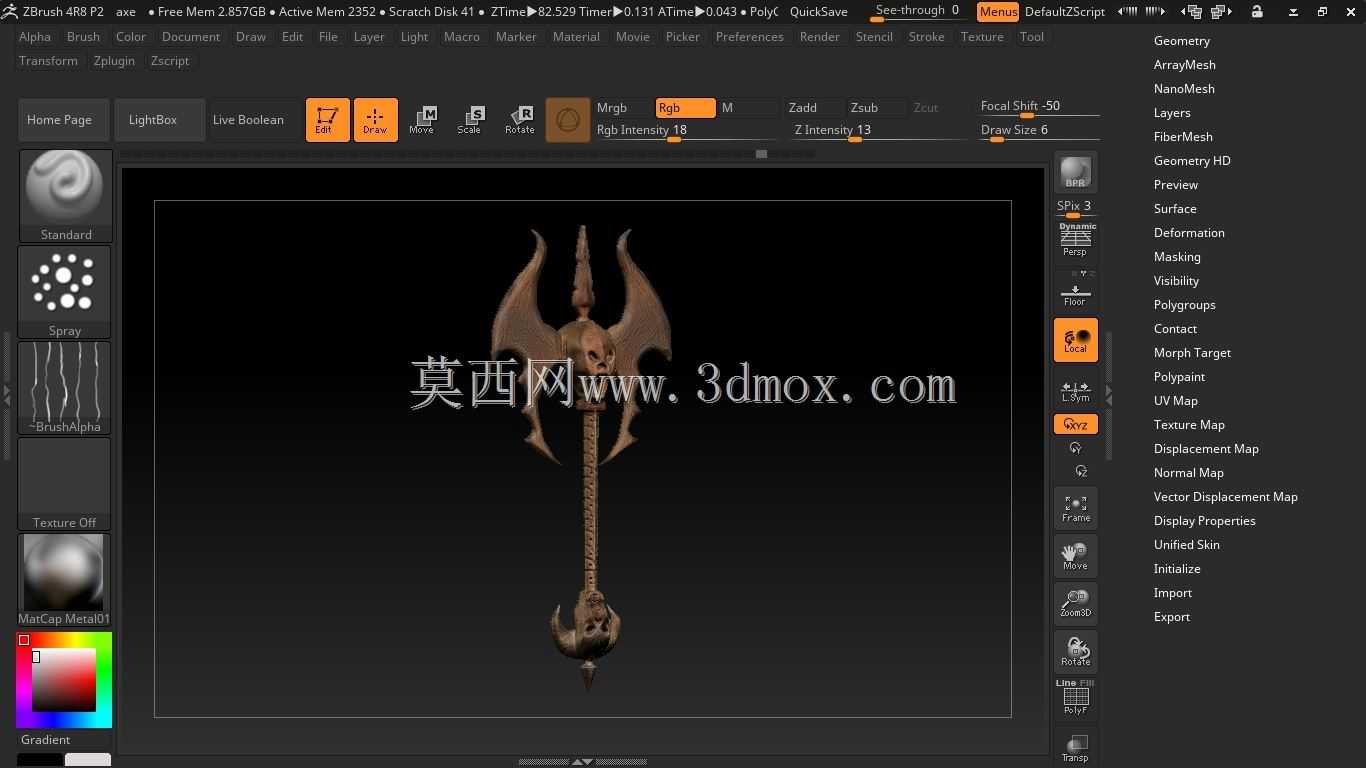Enable Zadd sculpting mode
The image size is (1366, 768).
point(814,108)
